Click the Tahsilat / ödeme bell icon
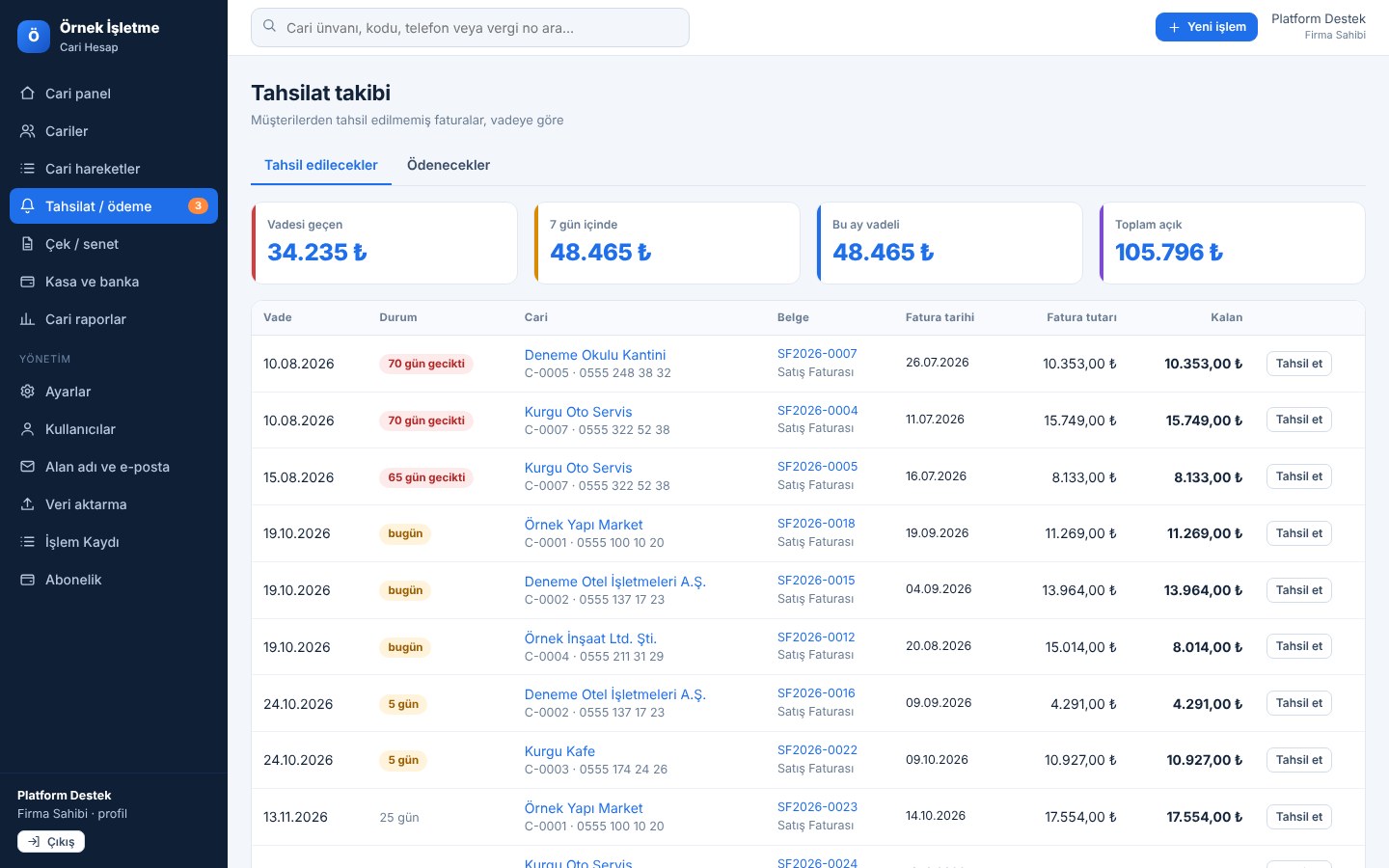This screenshot has width=1389, height=868. point(27,206)
